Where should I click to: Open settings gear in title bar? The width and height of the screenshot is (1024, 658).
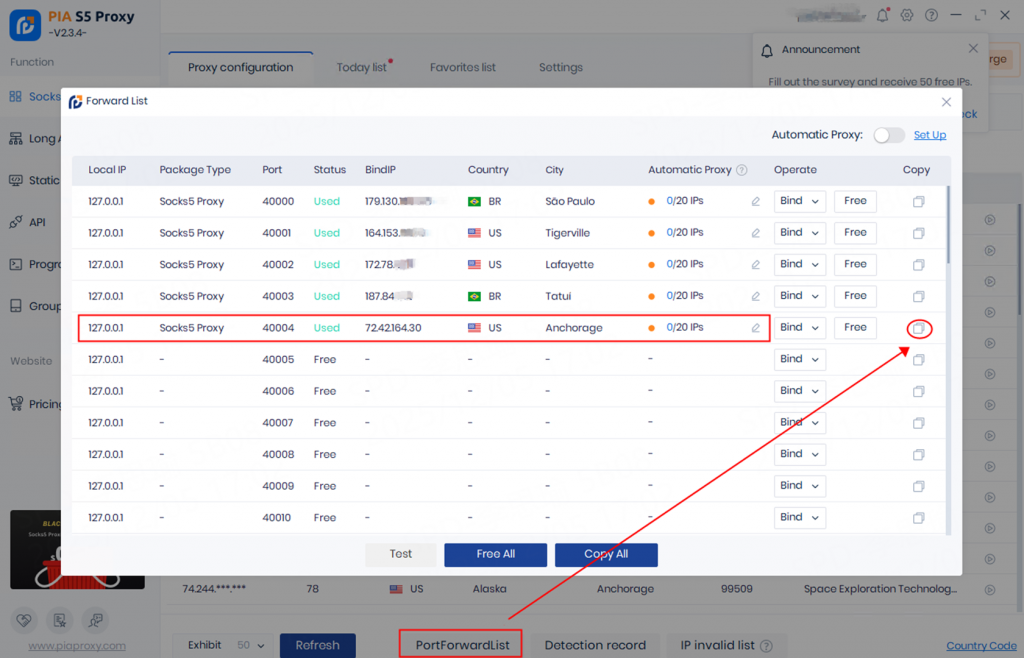pyautogui.click(x=907, y=15)
